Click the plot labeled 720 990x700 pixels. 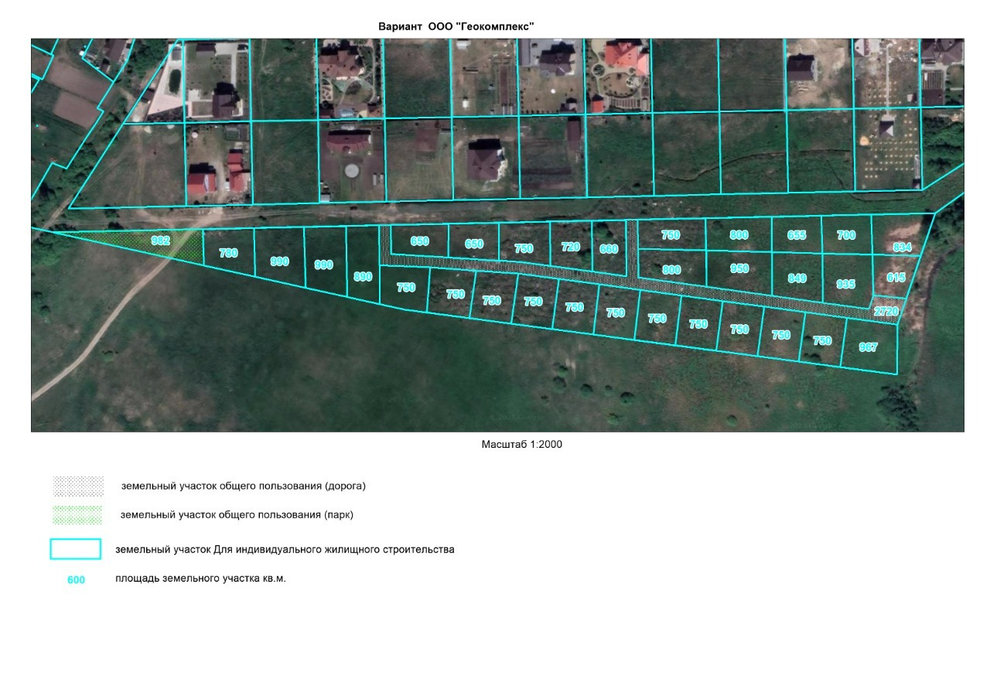(x=570, y=247)
